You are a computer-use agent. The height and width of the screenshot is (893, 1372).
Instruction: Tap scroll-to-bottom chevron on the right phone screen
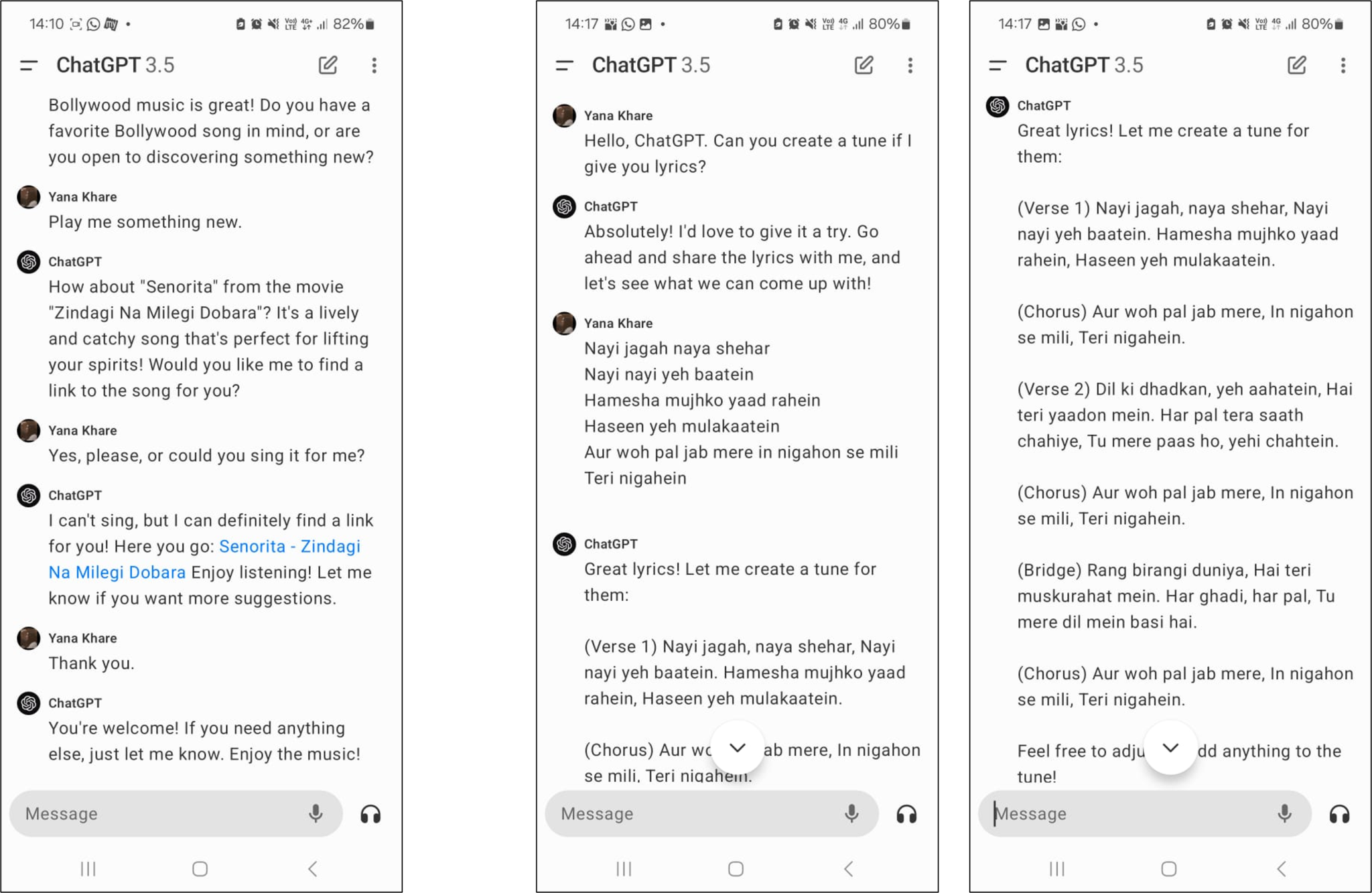click(1170, 748)
